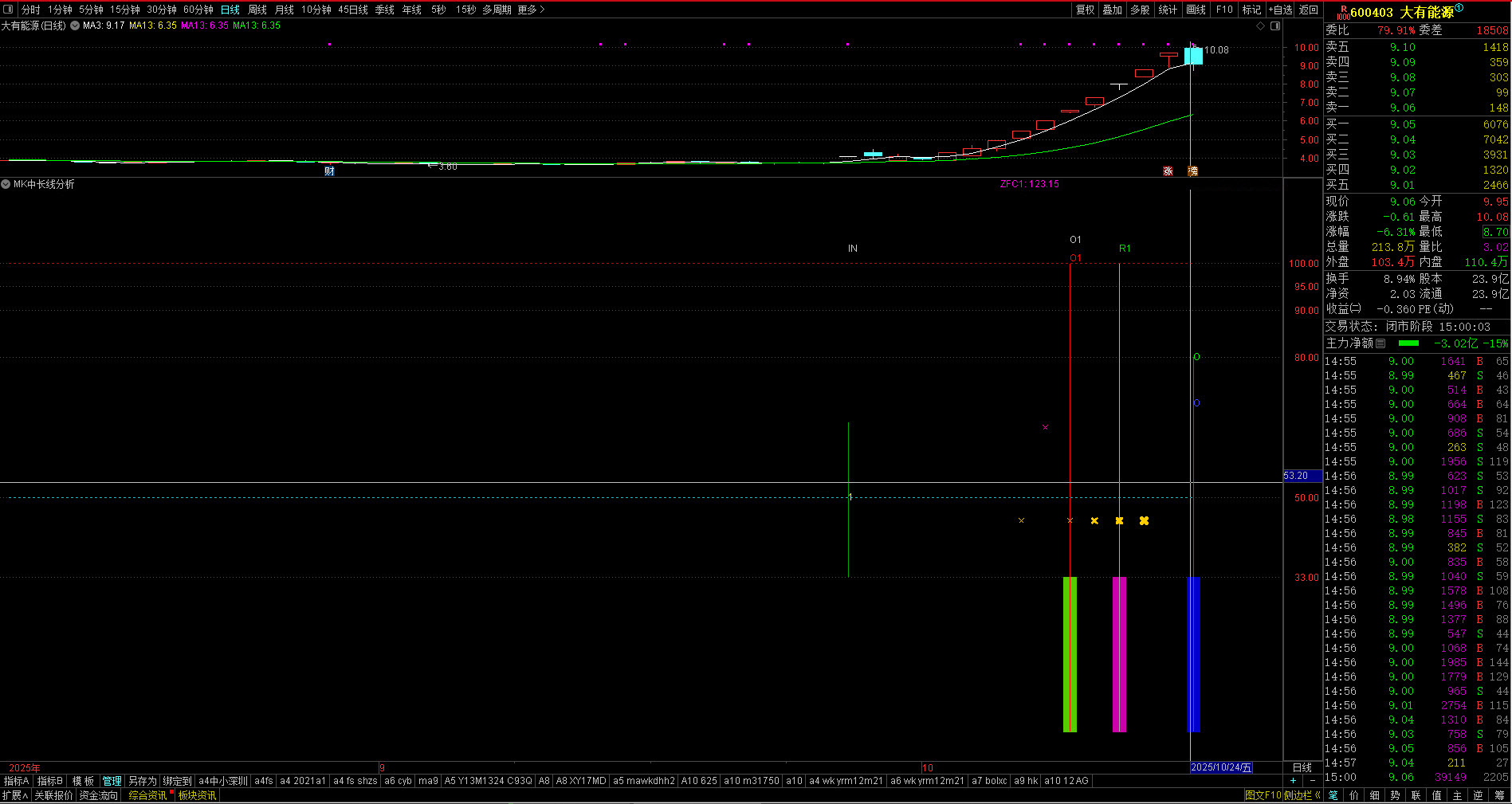Apply the a4中小深圳 template
Screen dimensions: 1512x804
coord(223,781)
